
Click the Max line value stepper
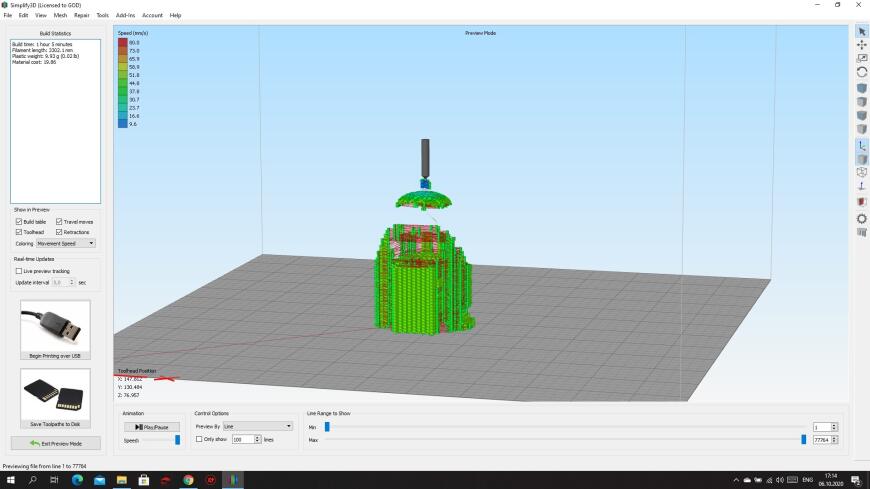pos(834,440)
